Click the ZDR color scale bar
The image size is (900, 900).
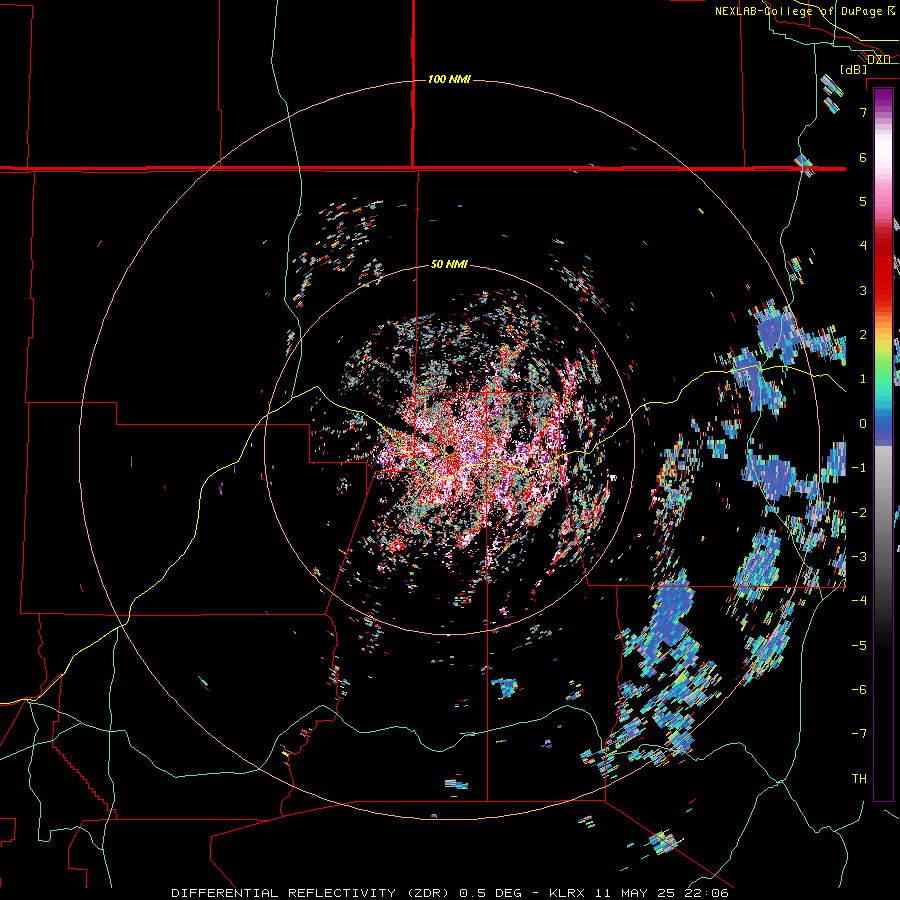click(x=883, y=445)
